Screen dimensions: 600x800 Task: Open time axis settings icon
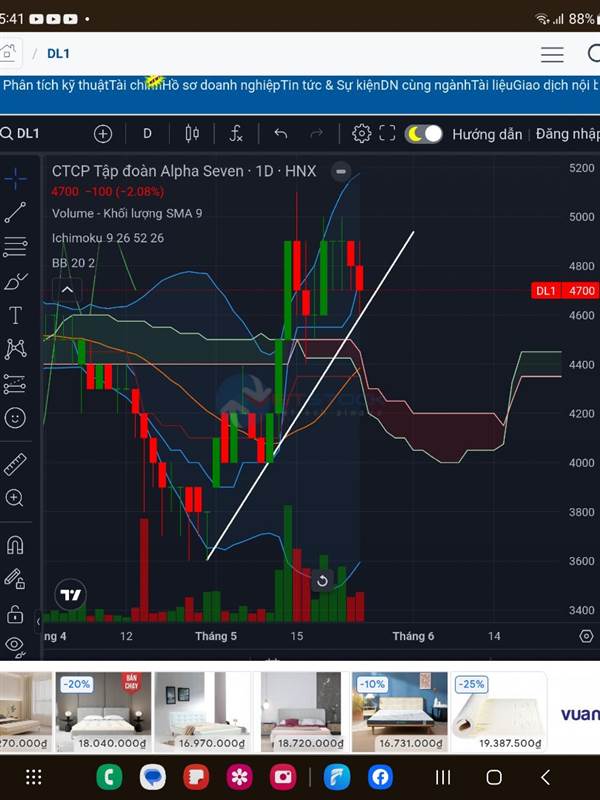[x=587, y=636]
